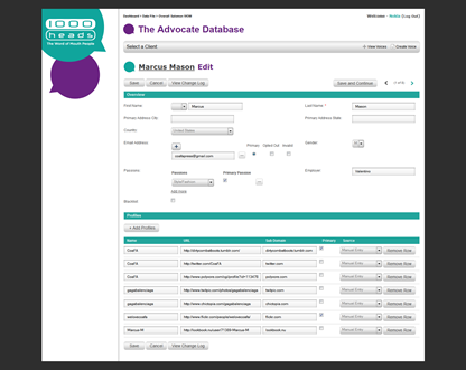Screen dimensions: 467x371
Task: Open Source dropdown in the polyvore.com row
Action: (x=361, y=277)
